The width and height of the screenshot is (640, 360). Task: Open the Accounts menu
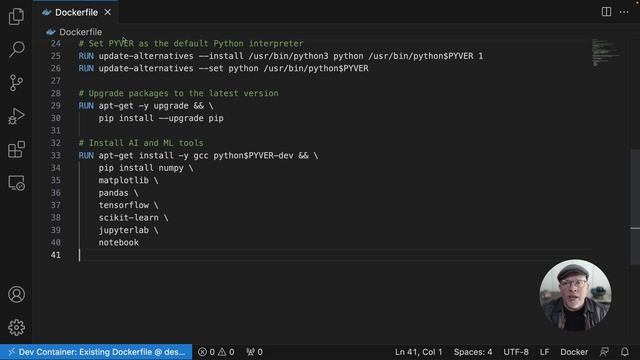tap(16, 294)
